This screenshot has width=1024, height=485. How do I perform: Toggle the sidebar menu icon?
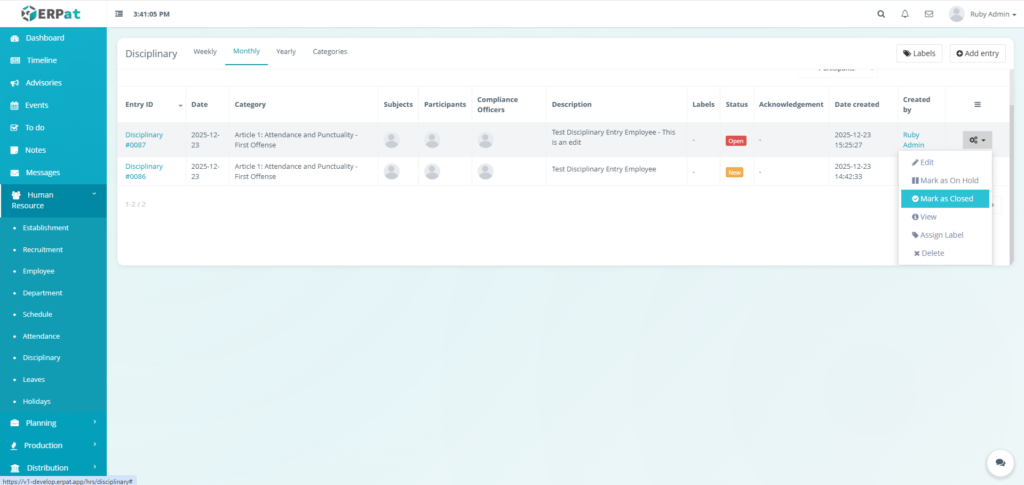coord(120,14)
